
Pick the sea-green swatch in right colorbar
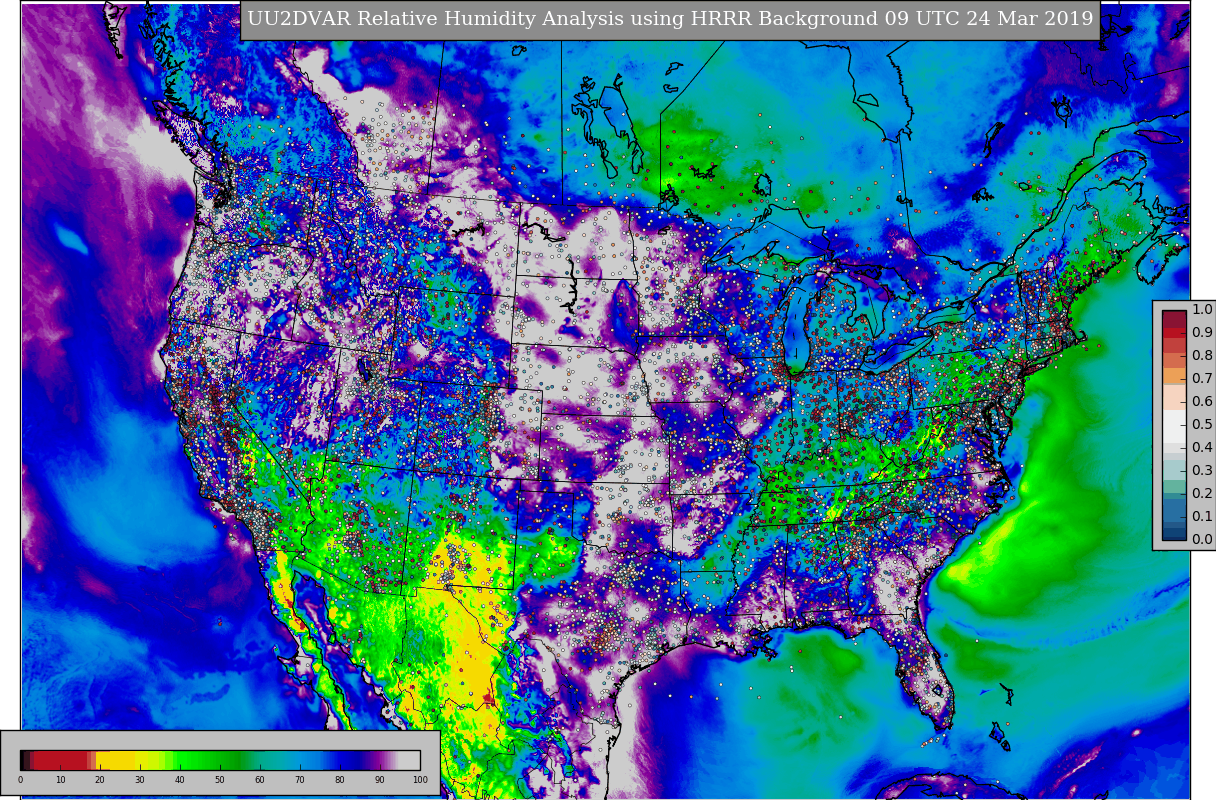(x=1174, y=487)
